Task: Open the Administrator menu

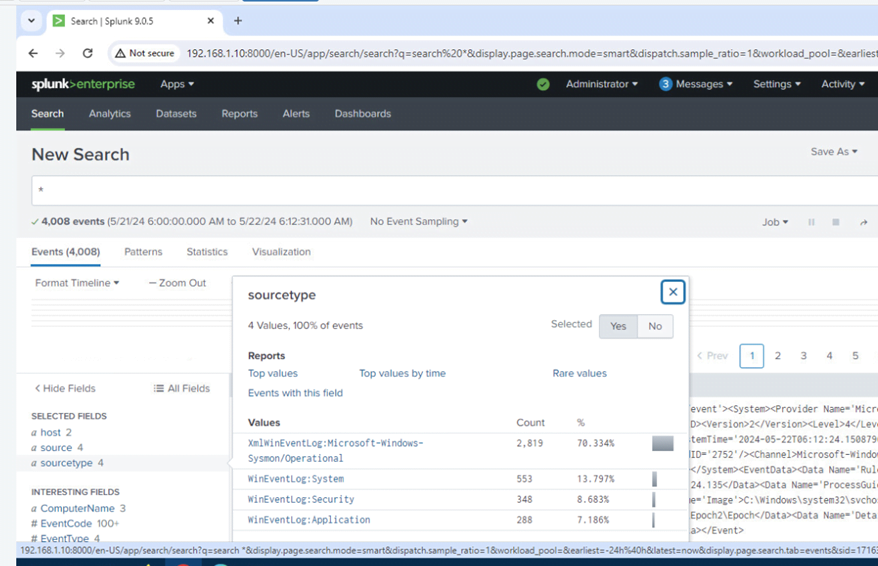Action: point(601,84)
